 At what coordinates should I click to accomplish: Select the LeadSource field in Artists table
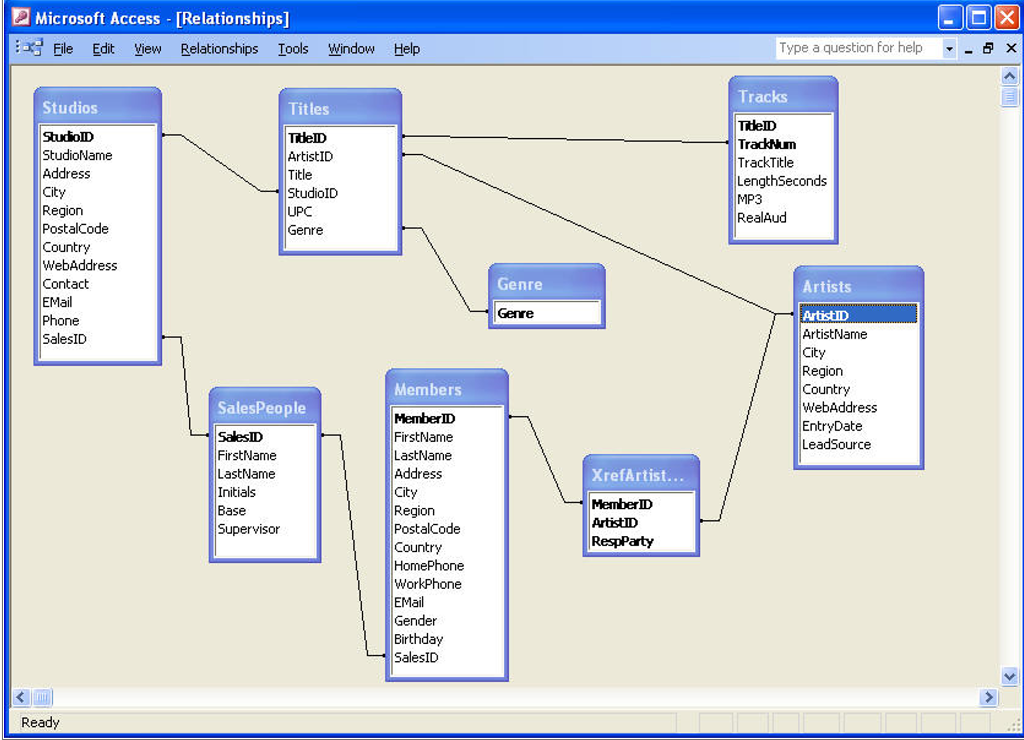858,444
